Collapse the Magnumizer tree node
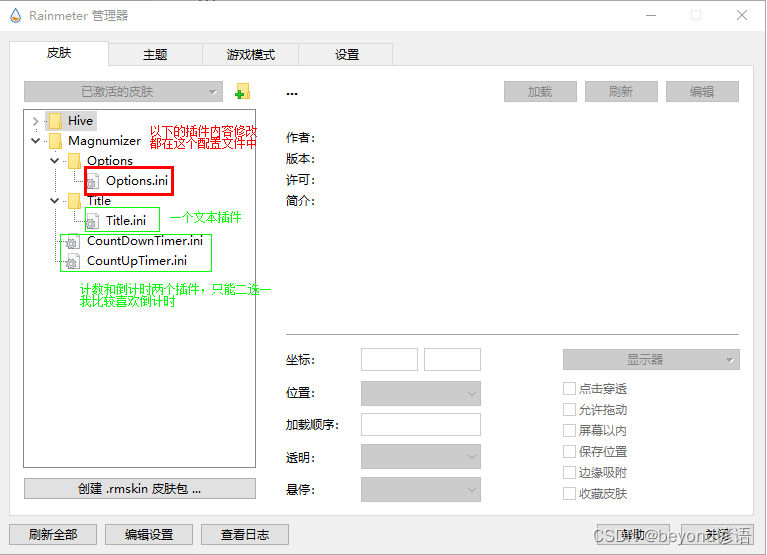767x555 pixels. tap(35, 141)
